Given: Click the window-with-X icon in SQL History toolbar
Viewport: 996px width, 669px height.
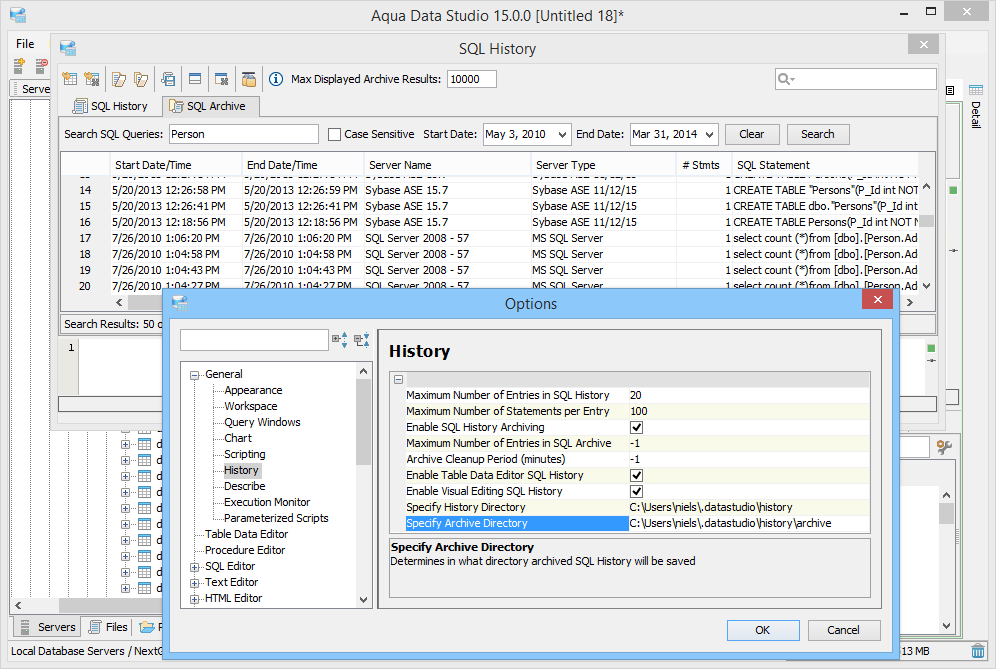Looking at the screenshot, I should coord(222,79).
